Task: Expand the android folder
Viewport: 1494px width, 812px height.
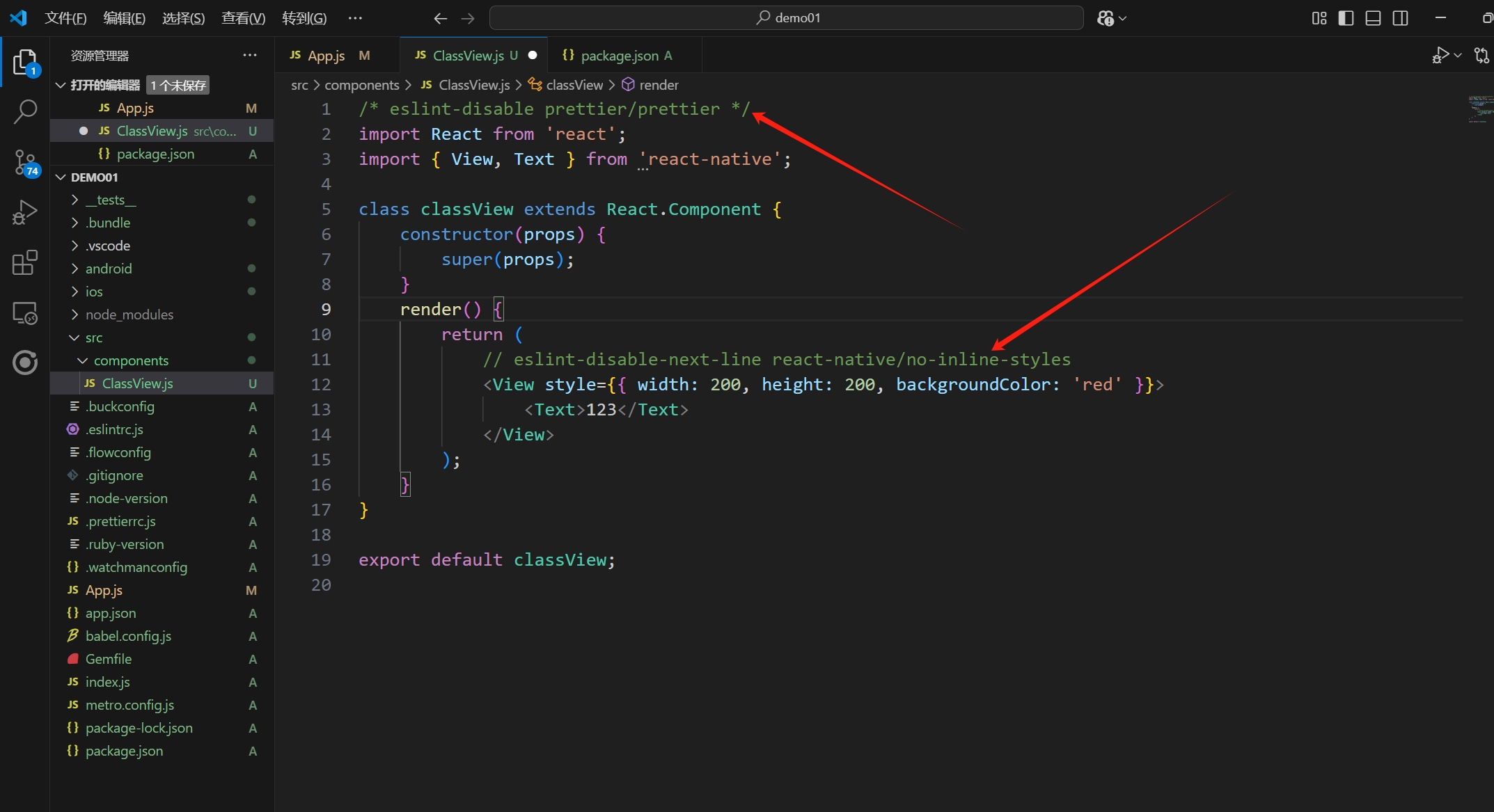Action: [74, 269]
